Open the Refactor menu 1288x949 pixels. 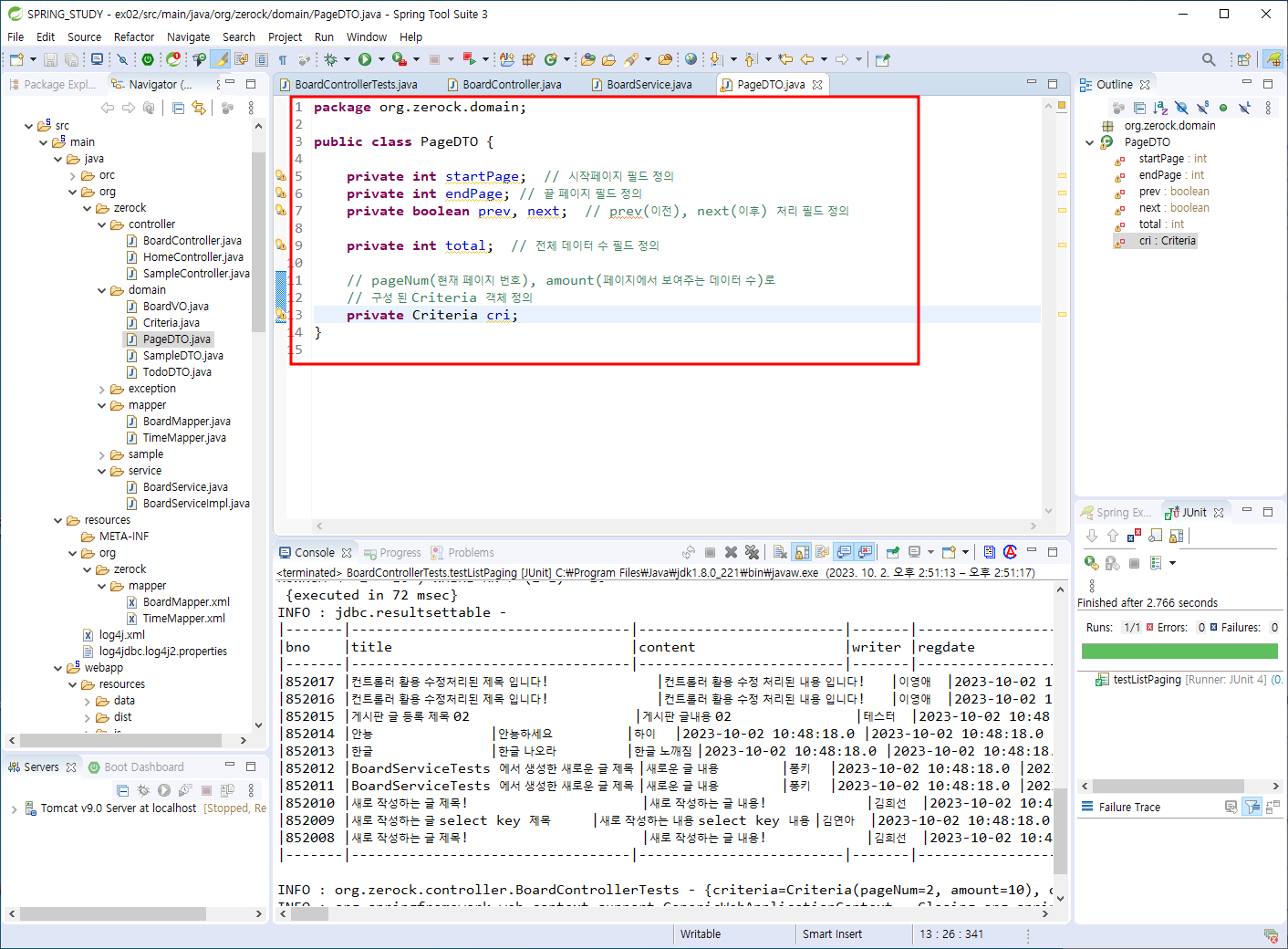pyautogui.click(x=134, y=37)
